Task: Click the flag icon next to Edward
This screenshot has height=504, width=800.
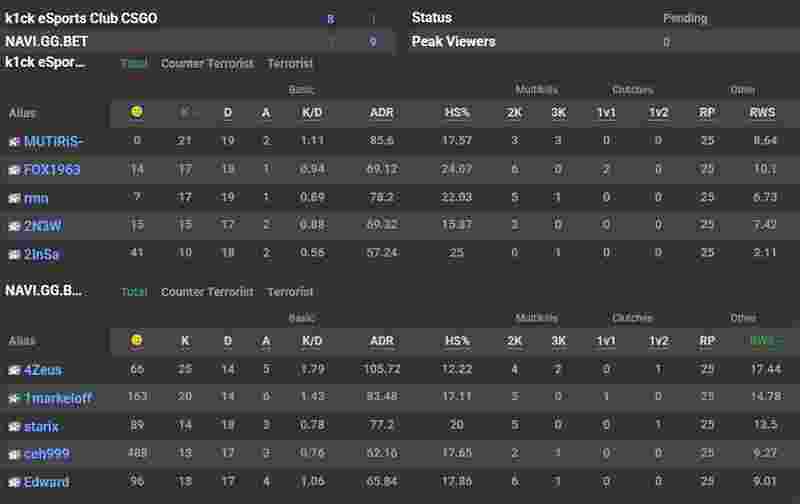Action: click(14, 482)
